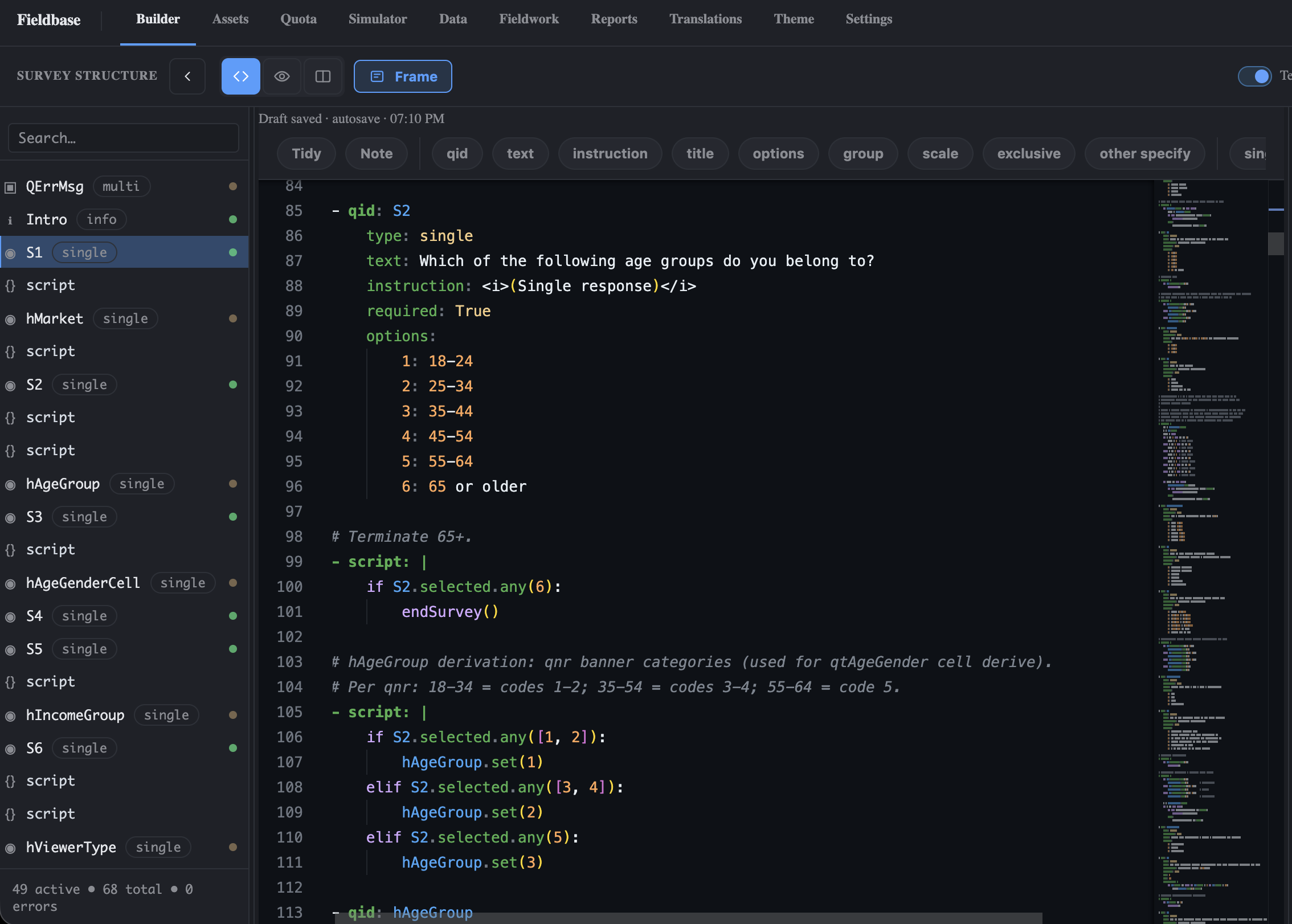Screen dimensions: 1292x924
Task: Insert the options snippet
Action: [x=778, y=154]
